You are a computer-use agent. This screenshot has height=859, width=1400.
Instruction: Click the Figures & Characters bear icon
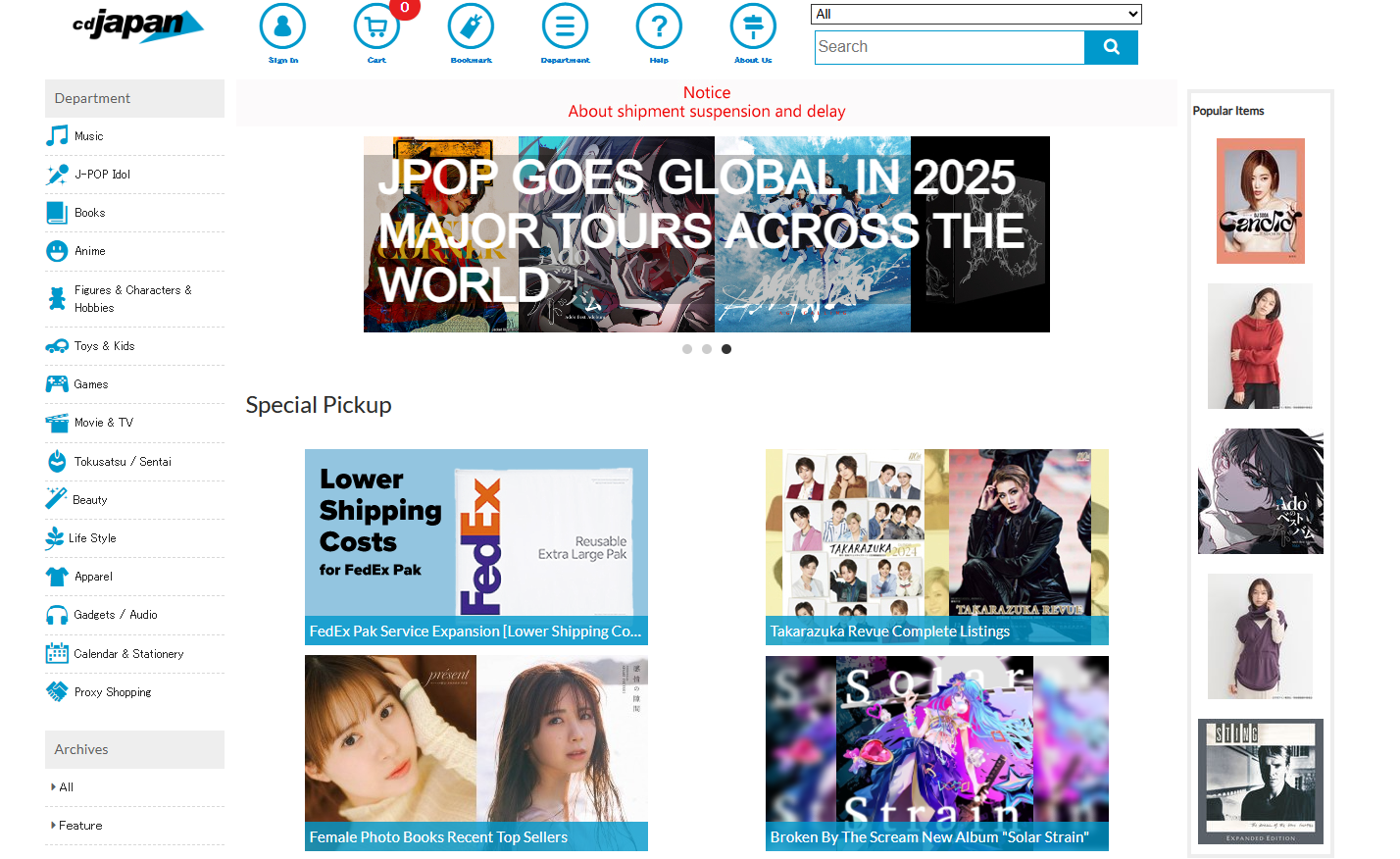58,299
